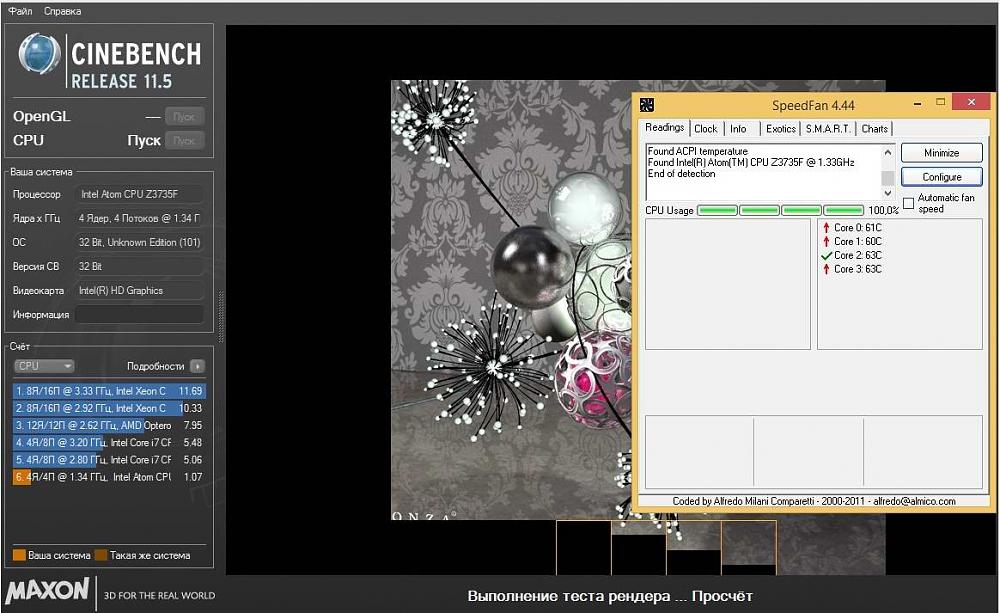
Task: Expand details with the Подробности arrow
Action: (197, 366)
